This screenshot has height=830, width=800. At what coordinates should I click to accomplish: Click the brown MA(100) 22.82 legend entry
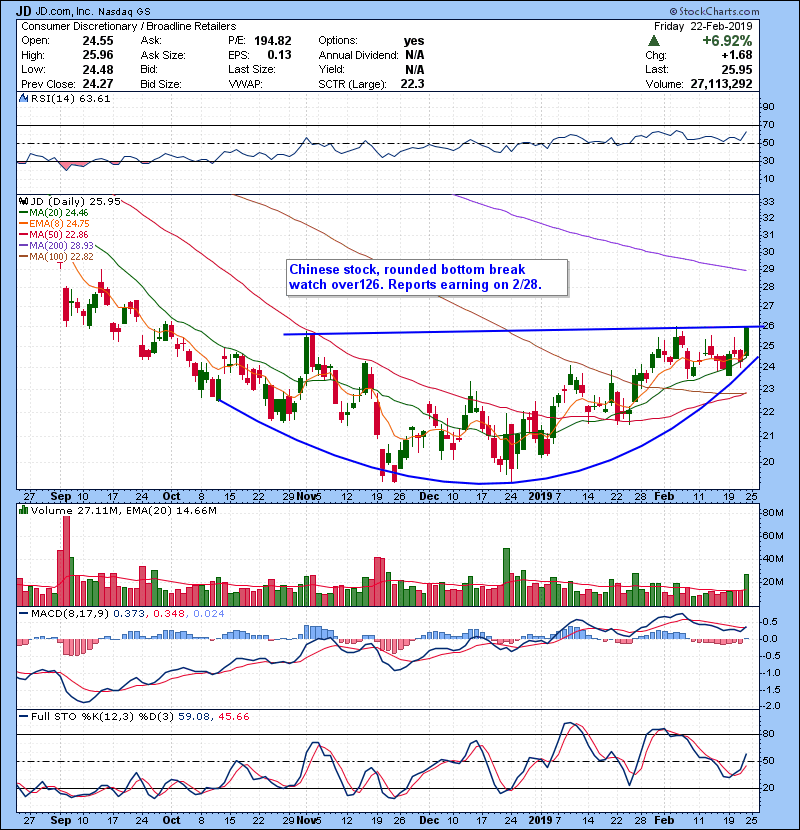(57, 257)
